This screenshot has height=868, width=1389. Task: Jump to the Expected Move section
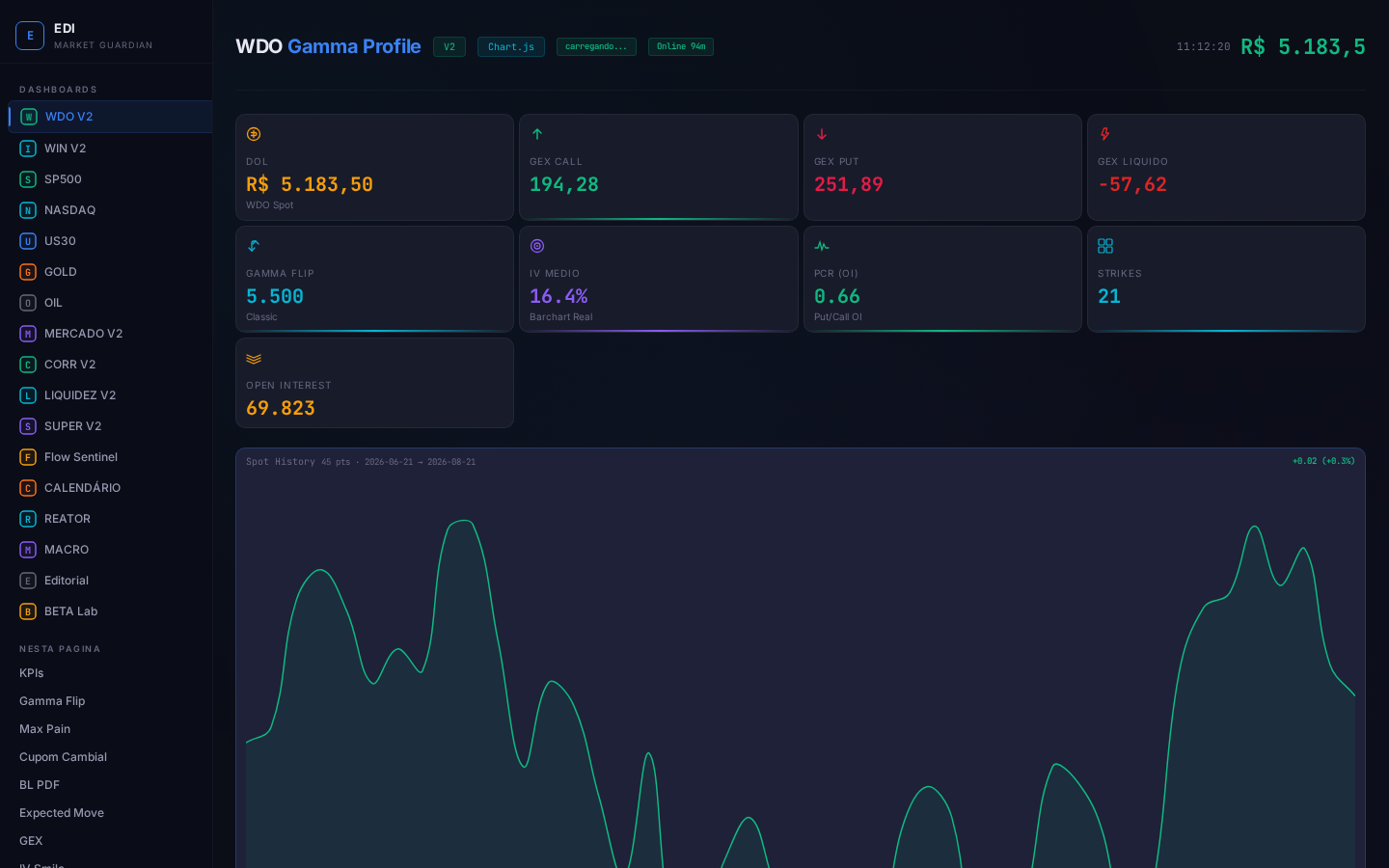[62, 813]
